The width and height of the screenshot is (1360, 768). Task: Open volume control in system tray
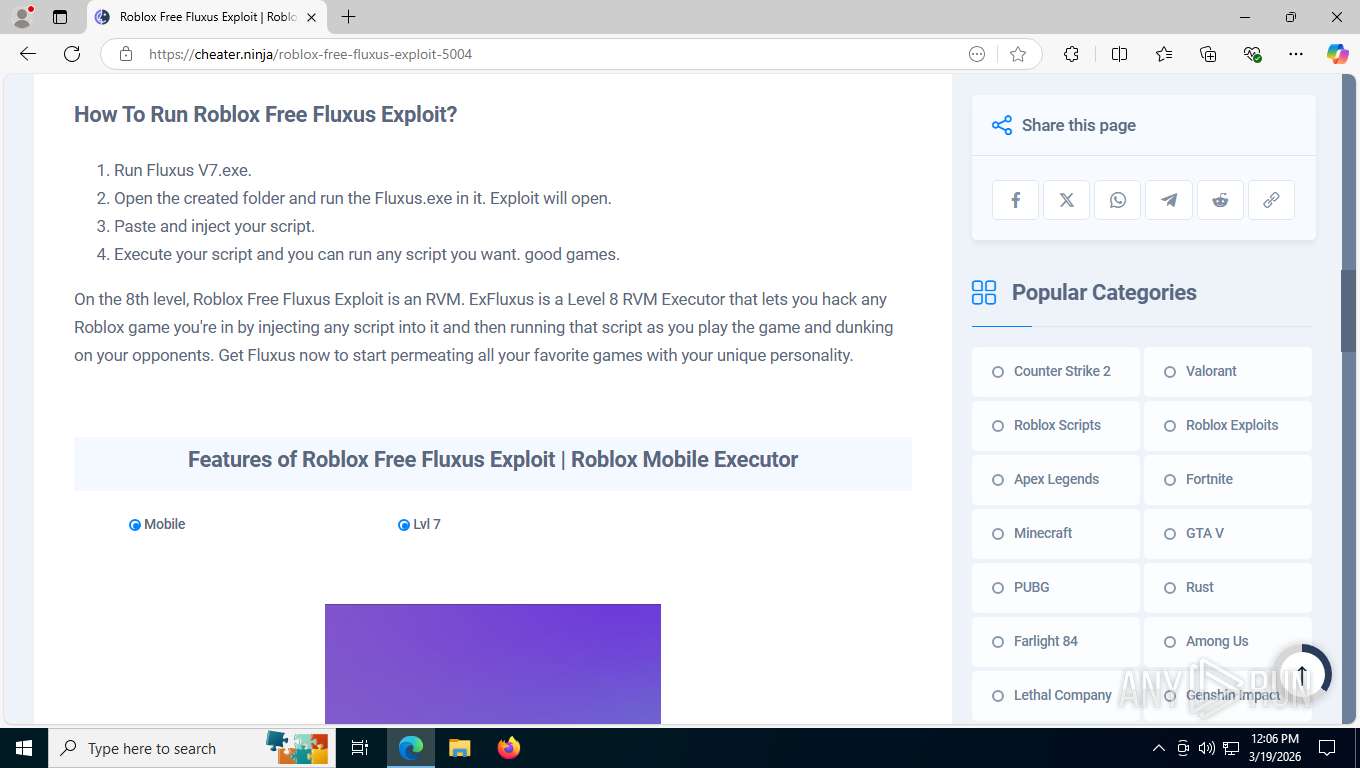[1206, 748]
